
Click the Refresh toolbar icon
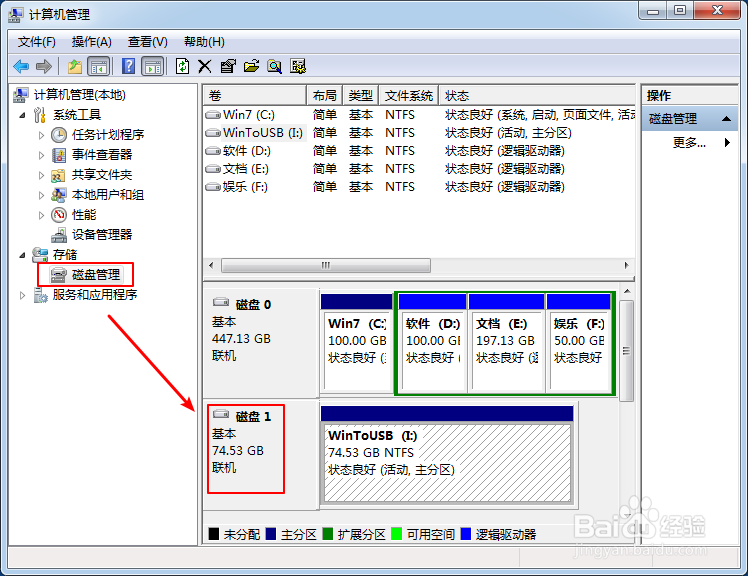(182, 66)
